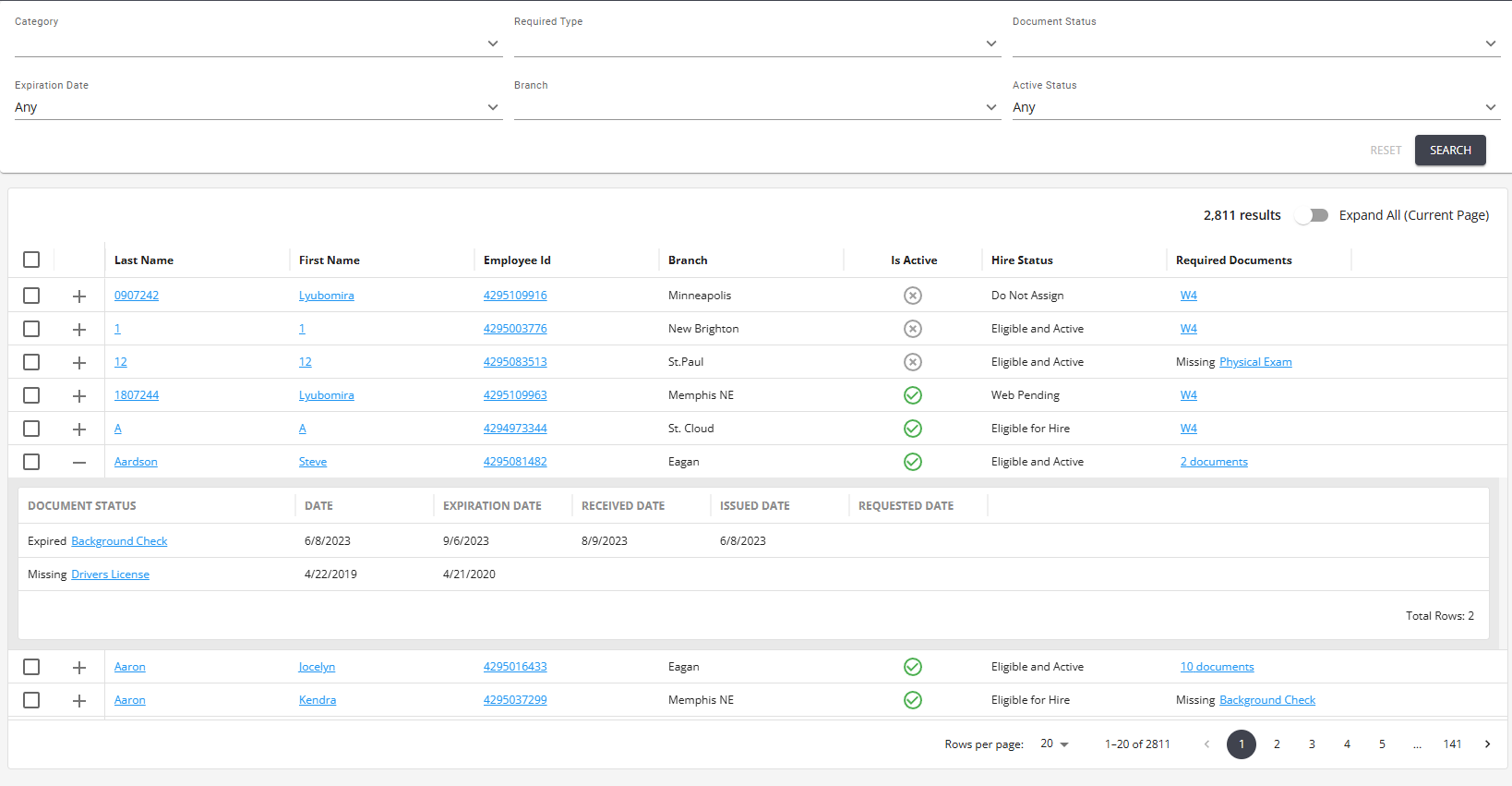
Task: Open W4 link for New Brighton row
Action: point(1189,329)
